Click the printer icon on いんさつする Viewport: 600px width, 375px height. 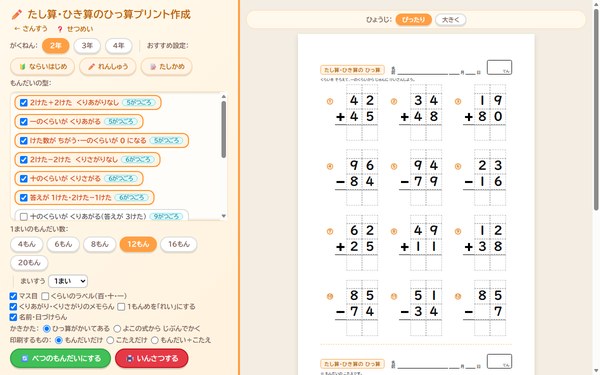pos(130,359)
